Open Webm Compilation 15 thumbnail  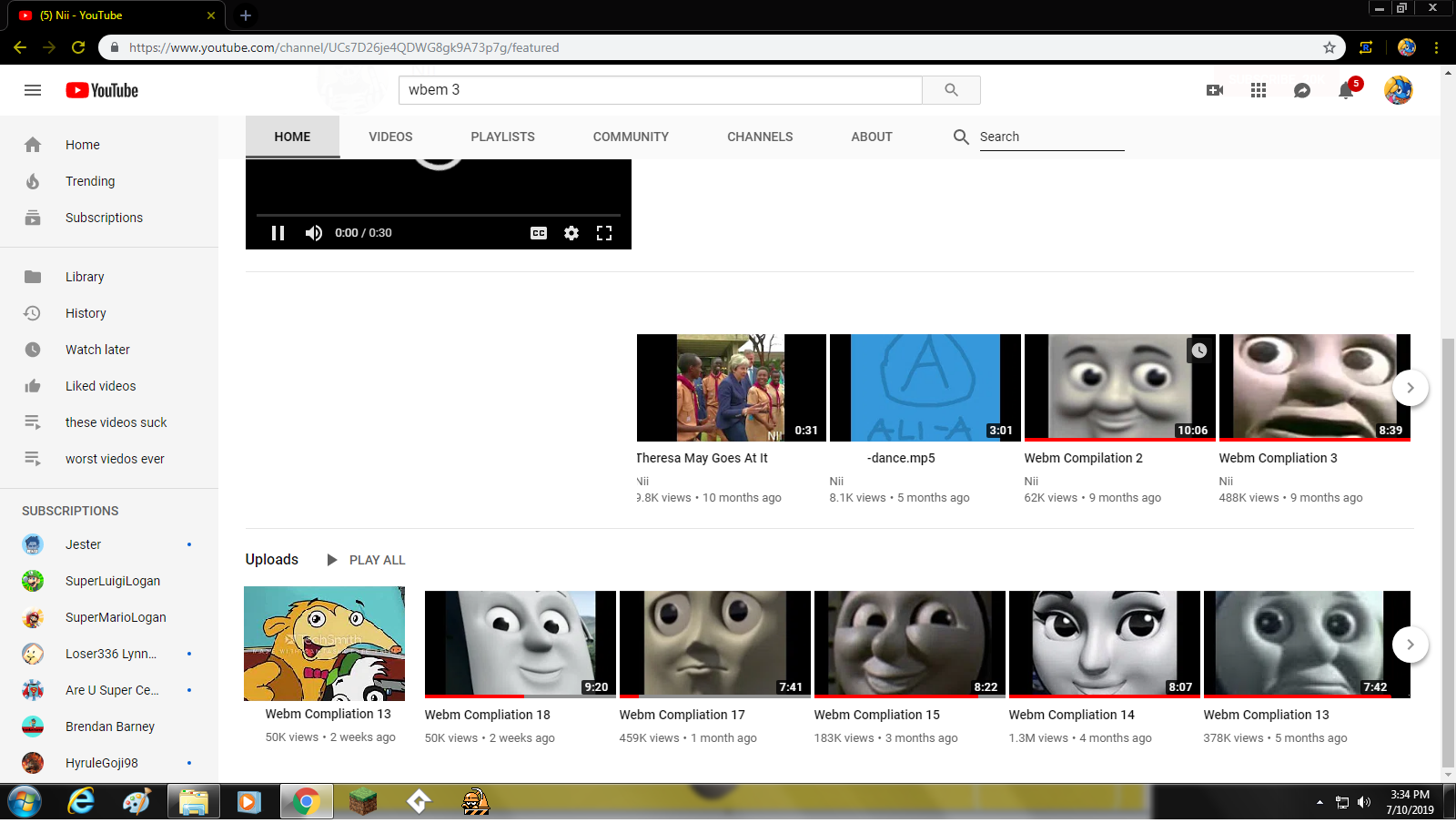pyautogui.click(x=910, y=645)
